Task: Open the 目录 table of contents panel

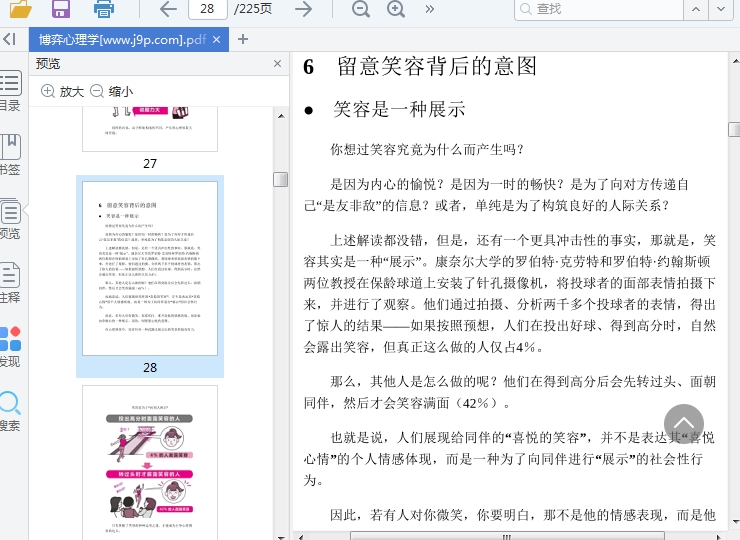Action: pos(10,91)
